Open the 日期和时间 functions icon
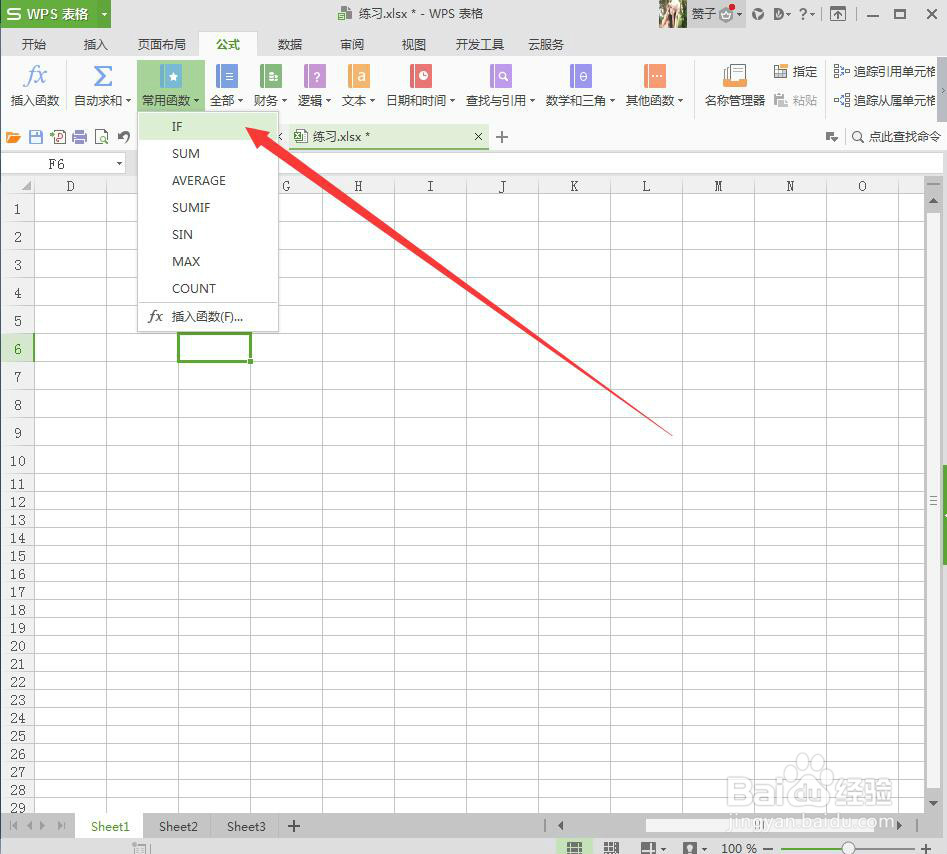 pos(421,77)
